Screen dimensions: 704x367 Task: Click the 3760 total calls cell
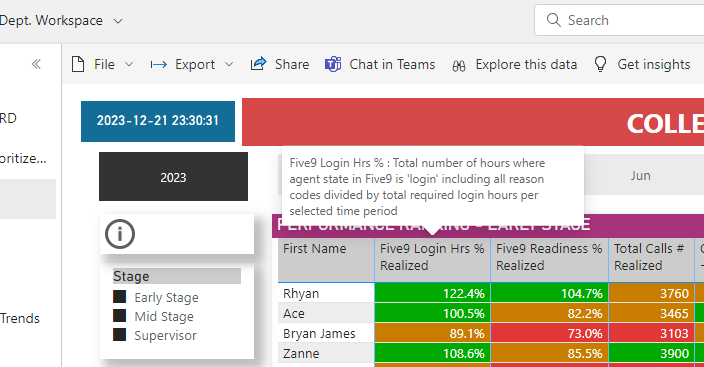click(651, 293)
